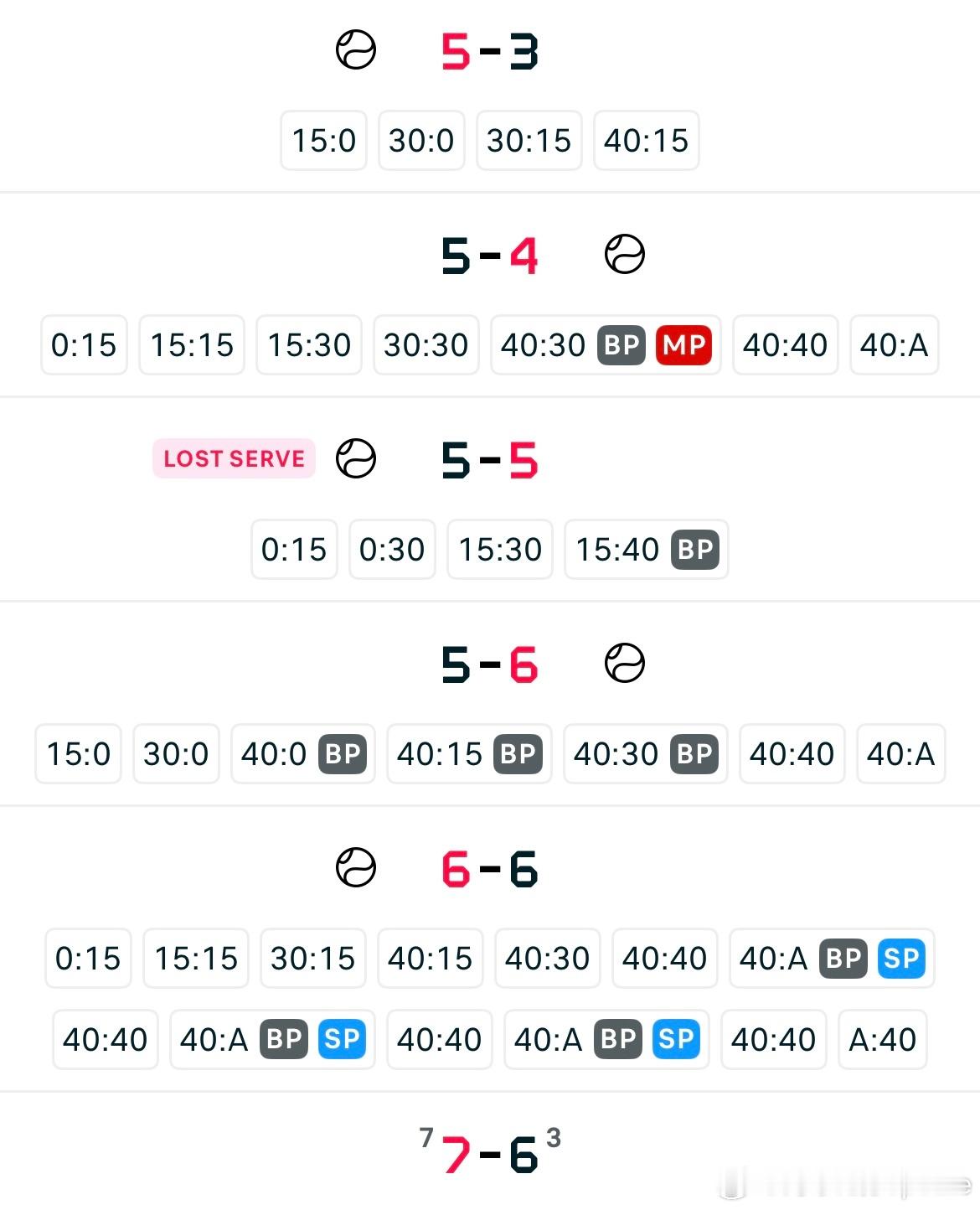Click the serve ball icon beside 5-5
This screenshot has height=1210, width=980.
356,459
